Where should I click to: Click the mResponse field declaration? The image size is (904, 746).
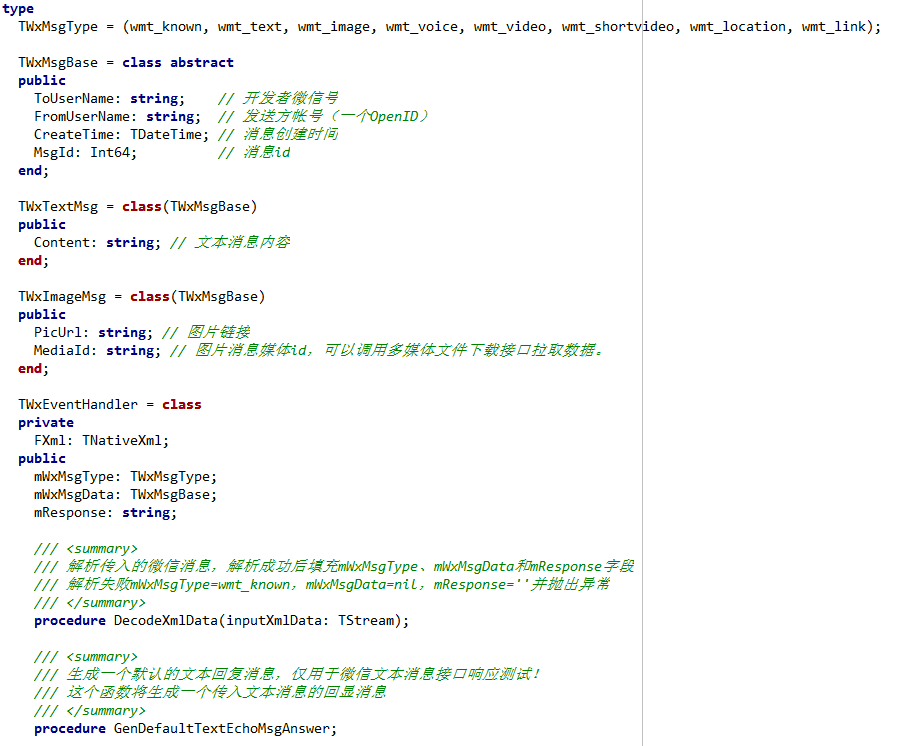coord(105,513)
